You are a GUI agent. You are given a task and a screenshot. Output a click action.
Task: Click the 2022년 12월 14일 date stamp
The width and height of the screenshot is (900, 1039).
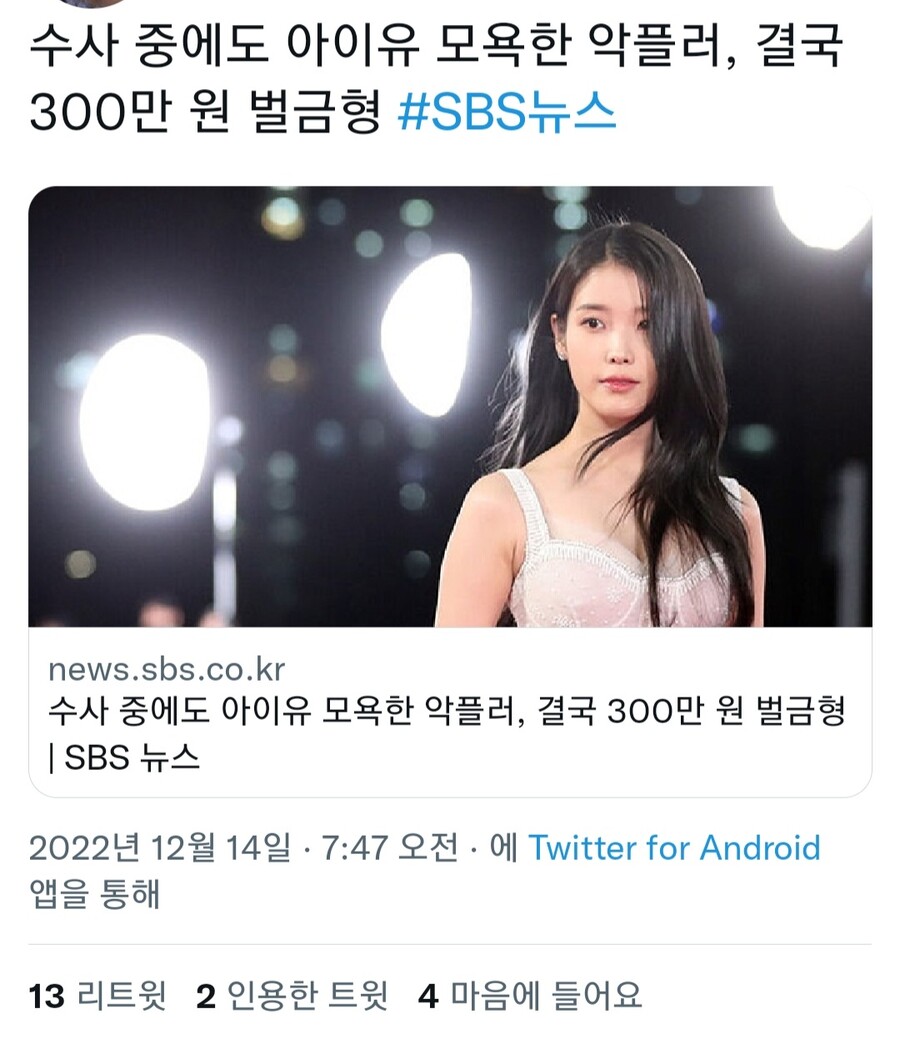[160, 848]
